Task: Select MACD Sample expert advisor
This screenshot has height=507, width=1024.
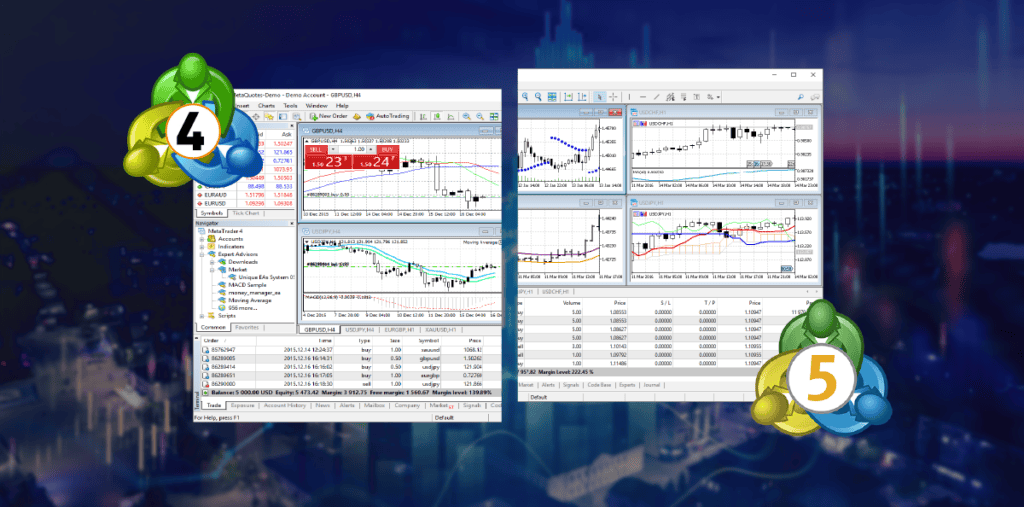Action: pos(250,284)
